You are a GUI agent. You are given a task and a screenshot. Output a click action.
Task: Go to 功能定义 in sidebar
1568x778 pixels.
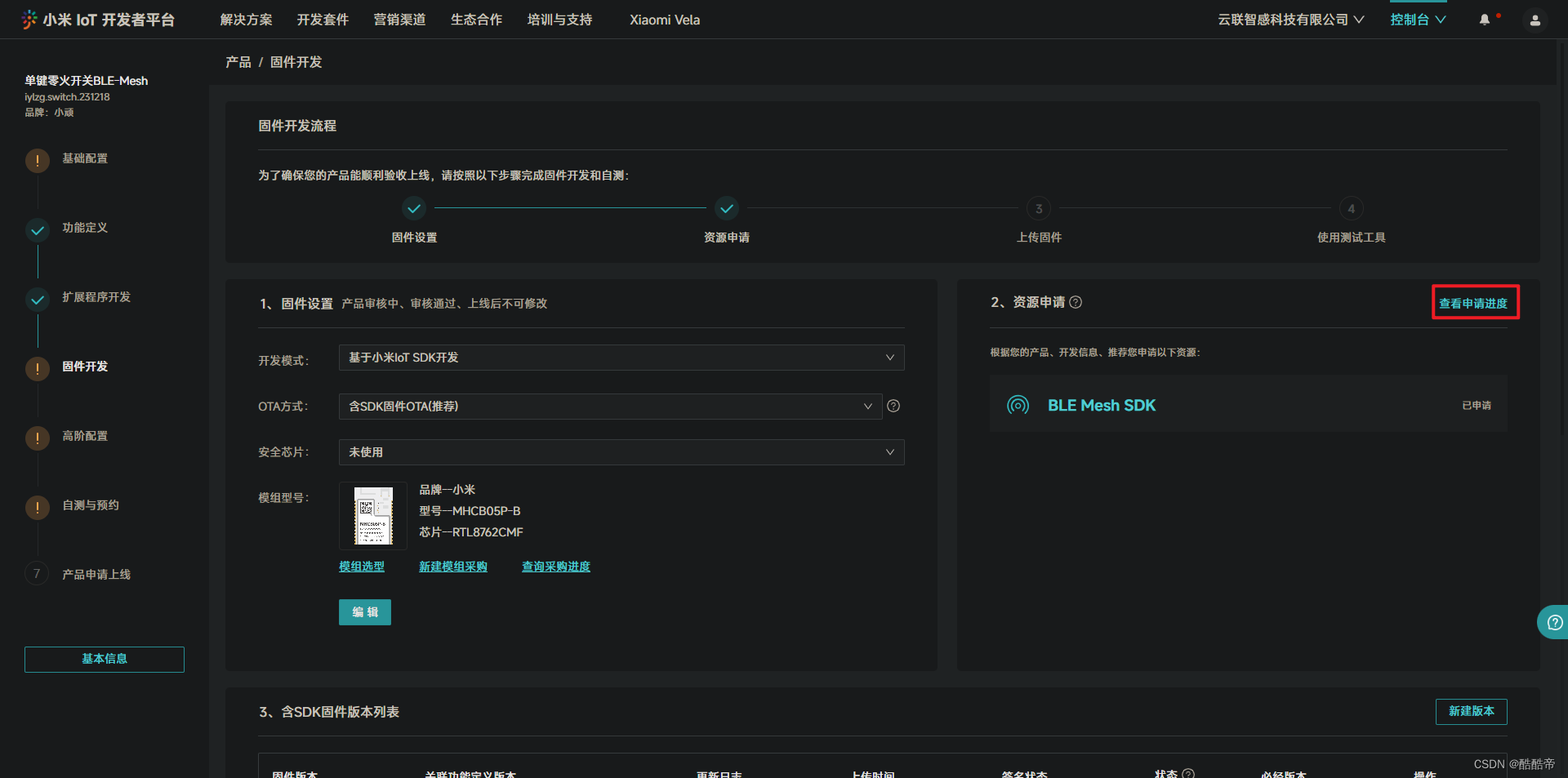pyautogui.click(x=85, y=228)
